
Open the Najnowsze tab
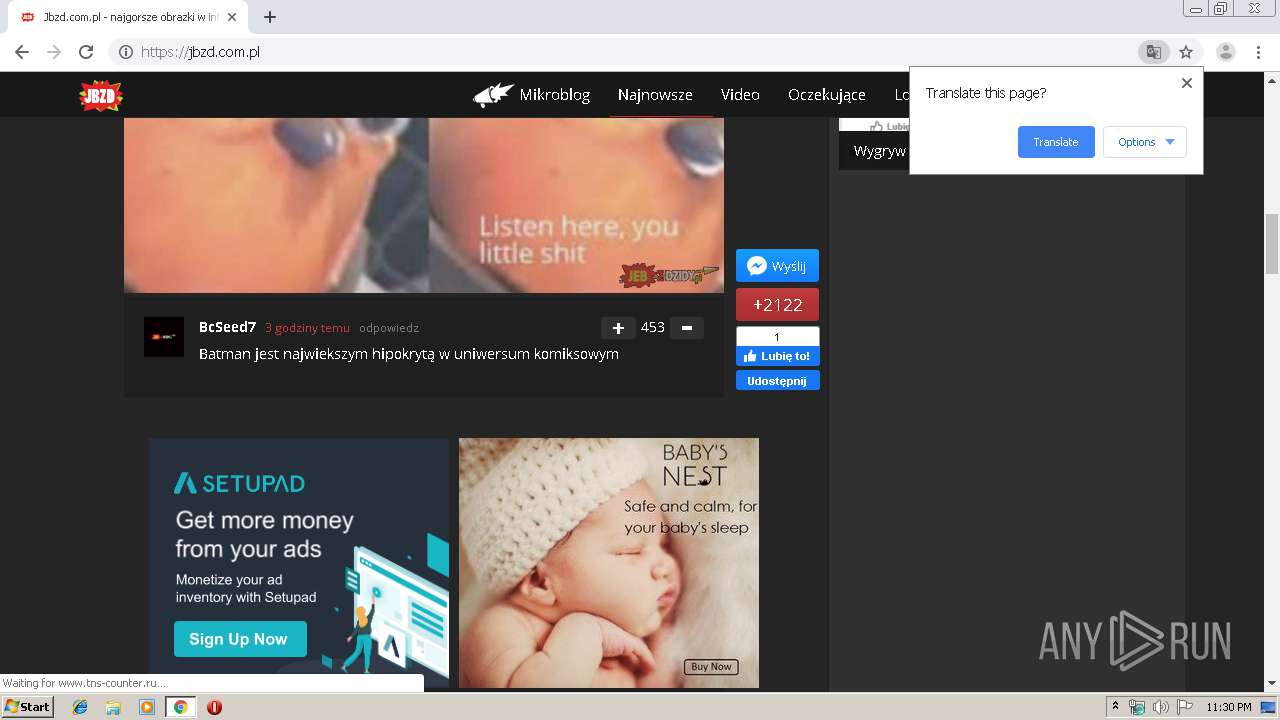click(x=655, y=95)
